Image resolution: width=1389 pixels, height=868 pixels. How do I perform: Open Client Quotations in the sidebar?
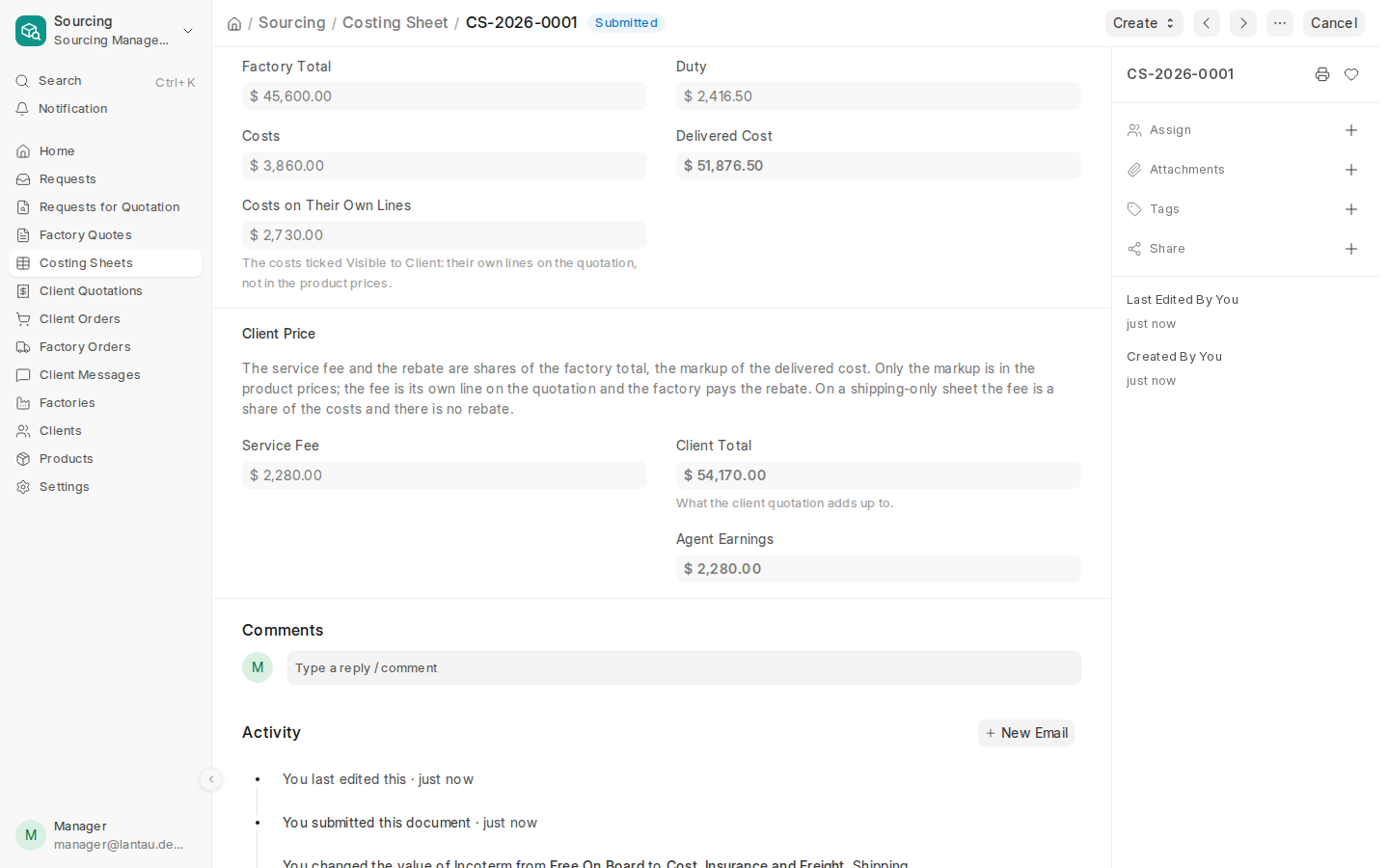pyautogui.click(x=106, y=291)
